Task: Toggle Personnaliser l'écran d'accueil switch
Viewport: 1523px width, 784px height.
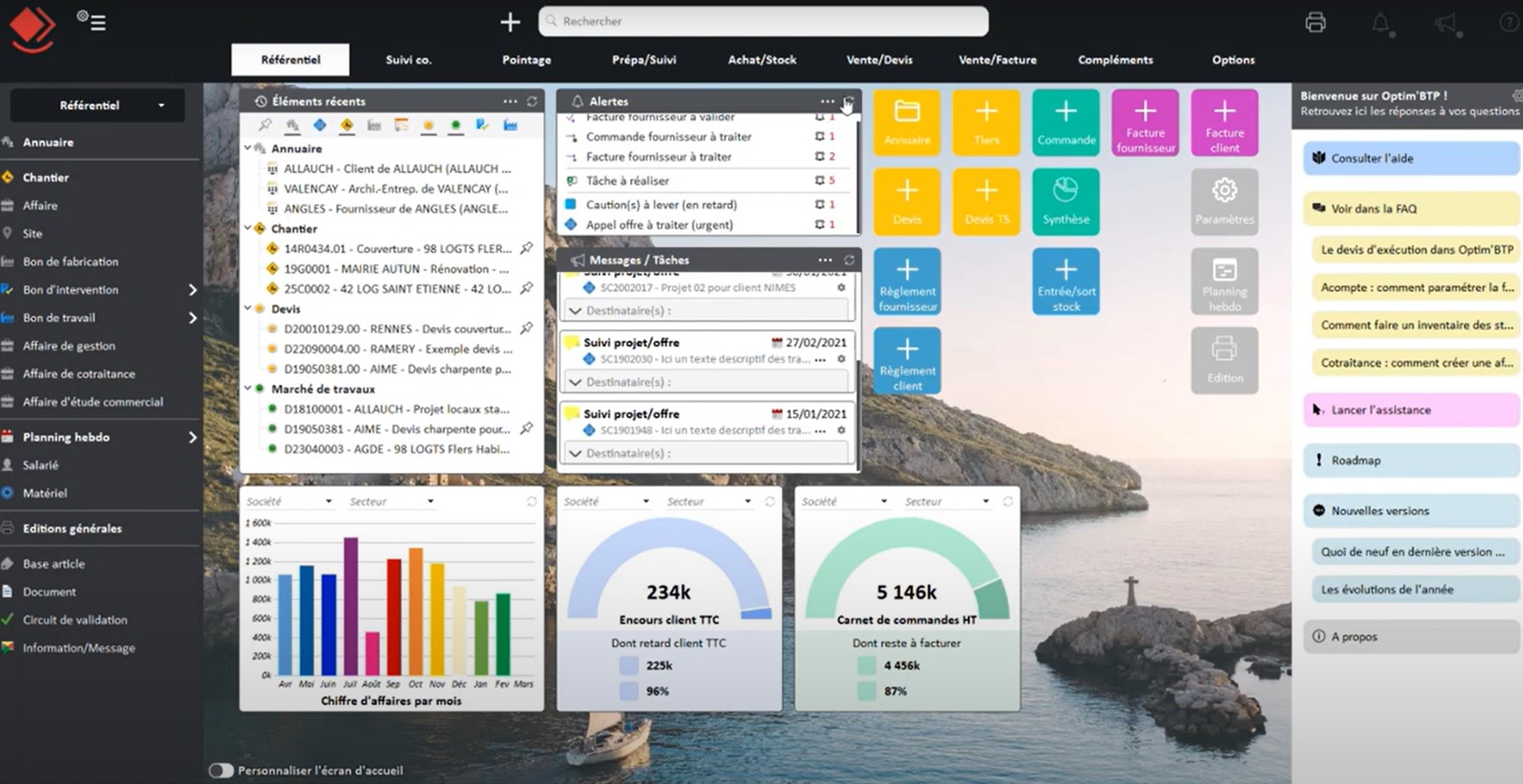Action: [221, 770]
